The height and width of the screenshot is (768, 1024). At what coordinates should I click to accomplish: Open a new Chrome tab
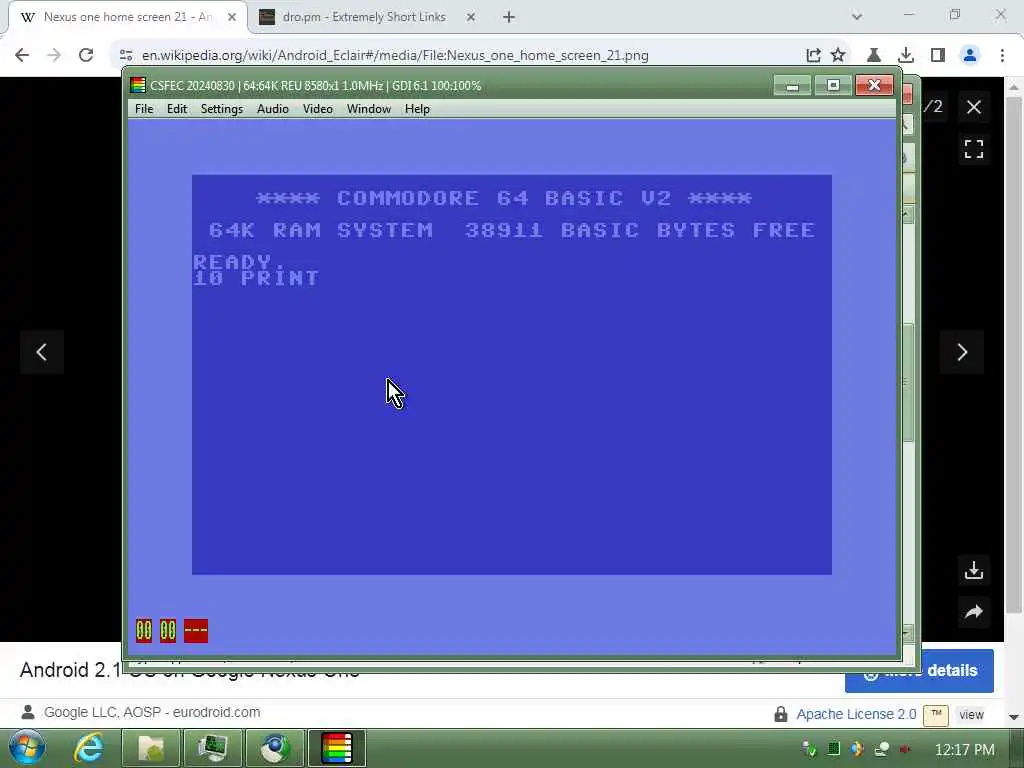click(509, 17)
